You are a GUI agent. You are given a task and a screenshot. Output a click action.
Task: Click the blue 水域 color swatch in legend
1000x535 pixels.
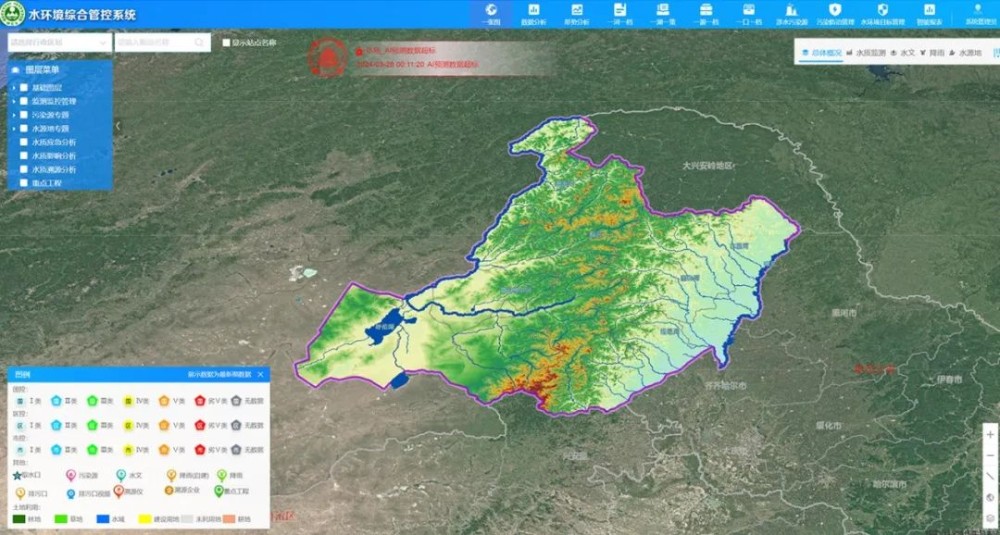click(102, 520)
